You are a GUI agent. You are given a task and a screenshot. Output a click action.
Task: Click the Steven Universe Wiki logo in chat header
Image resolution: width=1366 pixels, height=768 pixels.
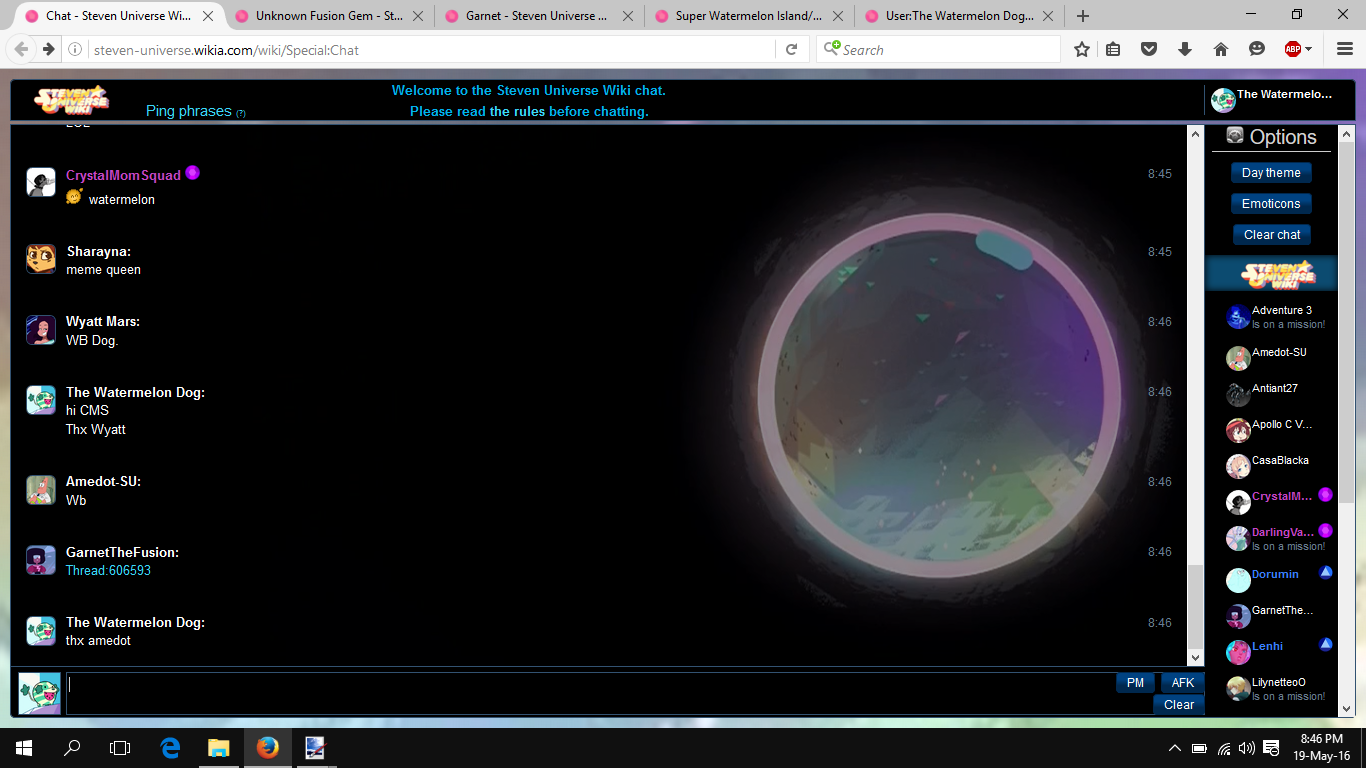pos(71,101)
